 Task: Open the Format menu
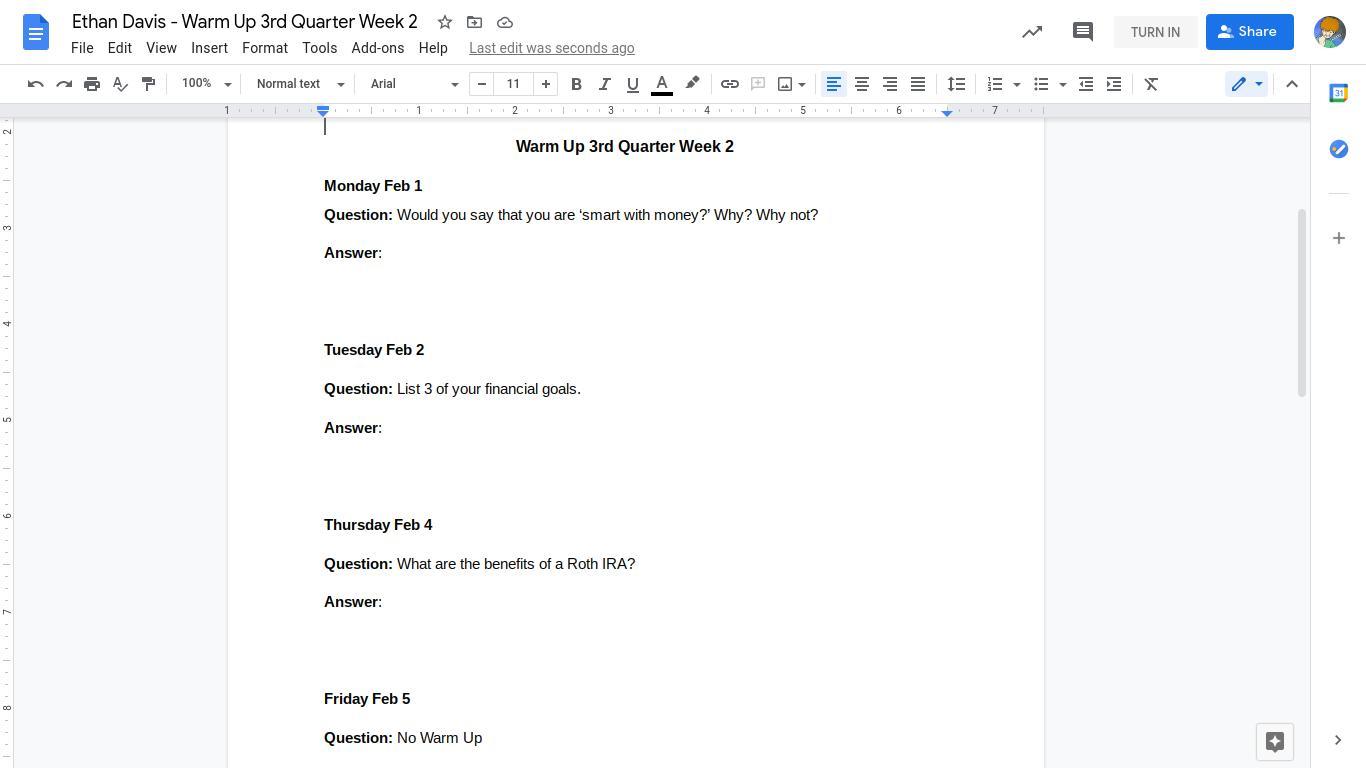(265, 48)
